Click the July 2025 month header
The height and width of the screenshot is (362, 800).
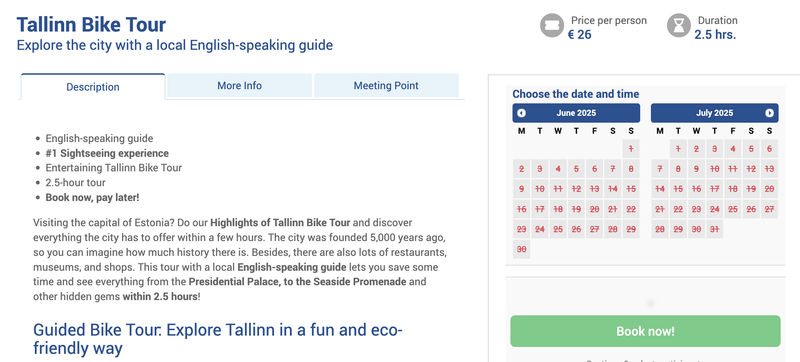pyautogui.click(x=714, y=113)
